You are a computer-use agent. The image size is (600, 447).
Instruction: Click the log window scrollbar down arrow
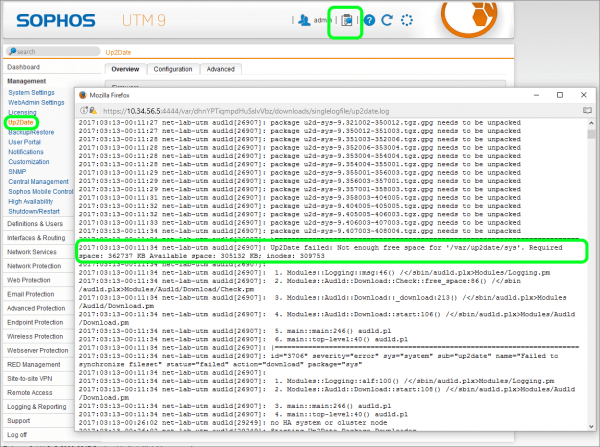591,426
